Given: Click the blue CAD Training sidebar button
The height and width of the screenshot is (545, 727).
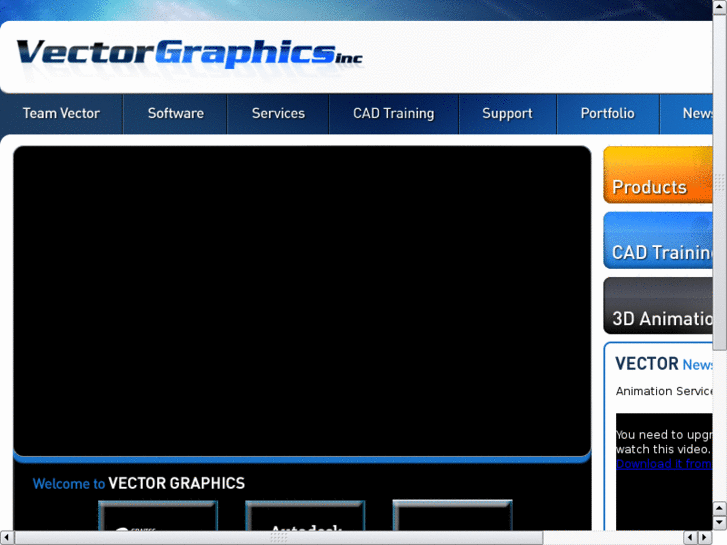Looking at the screenshot, I should (658, 240).
